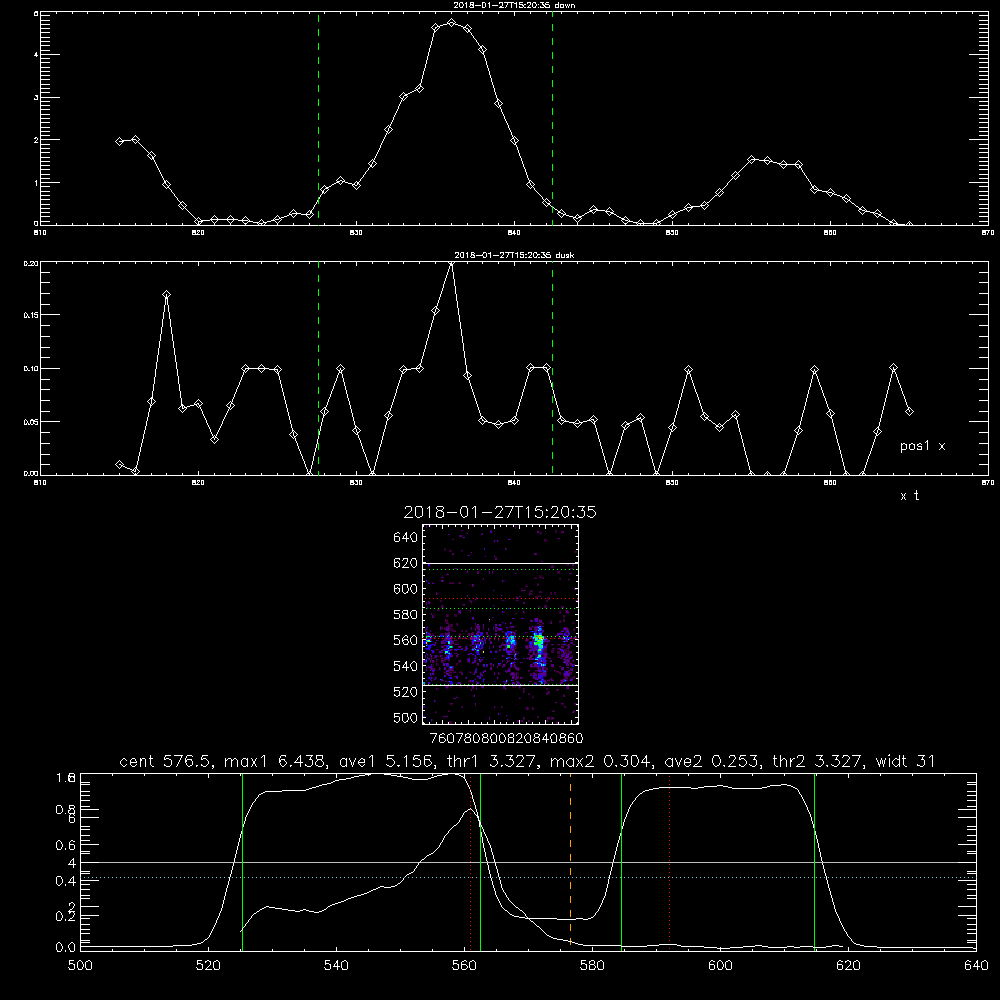Screen dimensions: 1000x1000
Task: Click the 'thr2 3.327' statistic
Action: point(818,761)
